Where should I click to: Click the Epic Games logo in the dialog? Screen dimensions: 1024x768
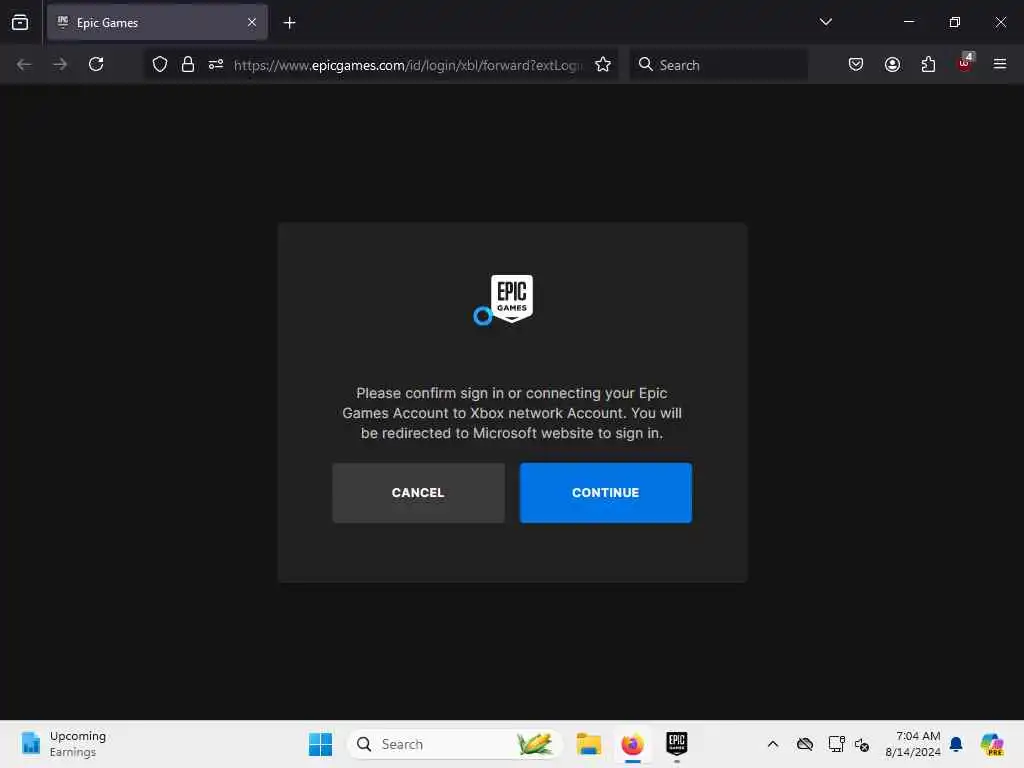[x=512, y=298]
